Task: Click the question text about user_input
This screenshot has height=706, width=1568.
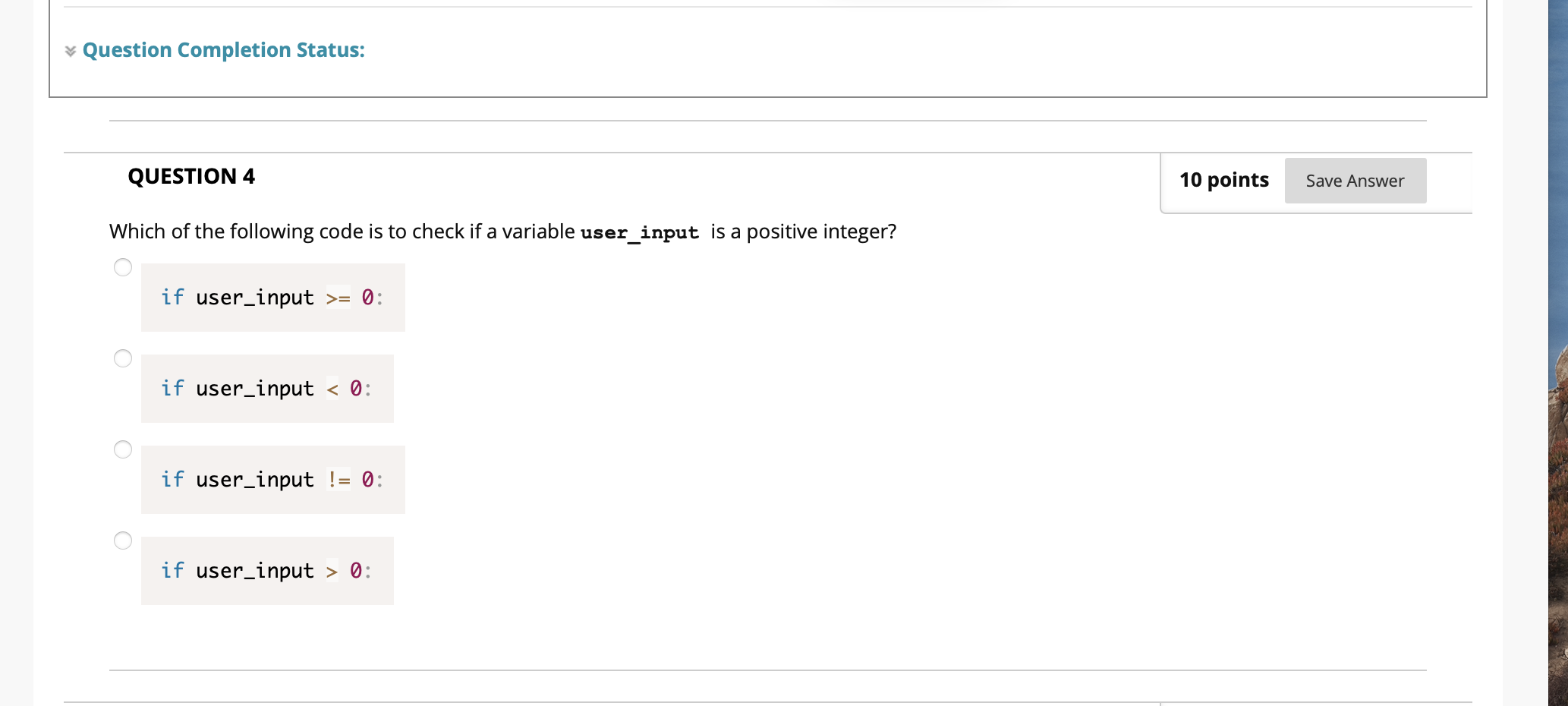Action: [501, 232]
